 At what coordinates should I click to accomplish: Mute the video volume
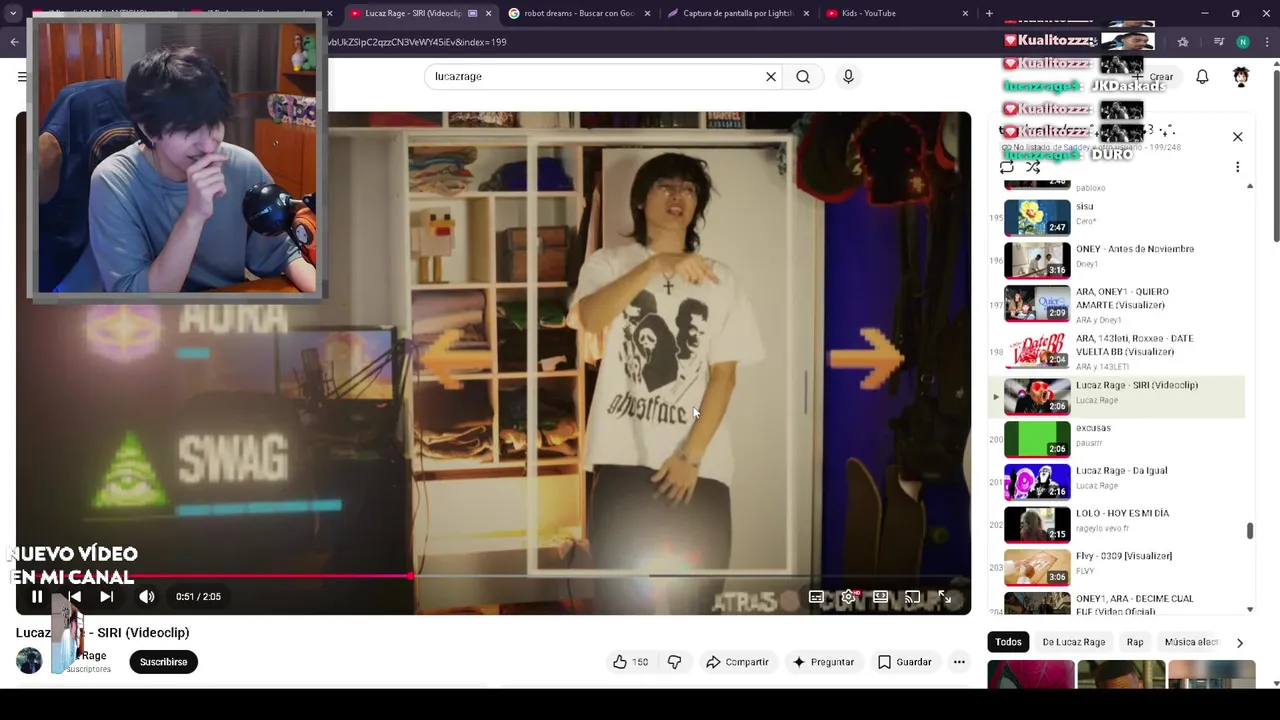pyautogui.click(x=147, y=597)
